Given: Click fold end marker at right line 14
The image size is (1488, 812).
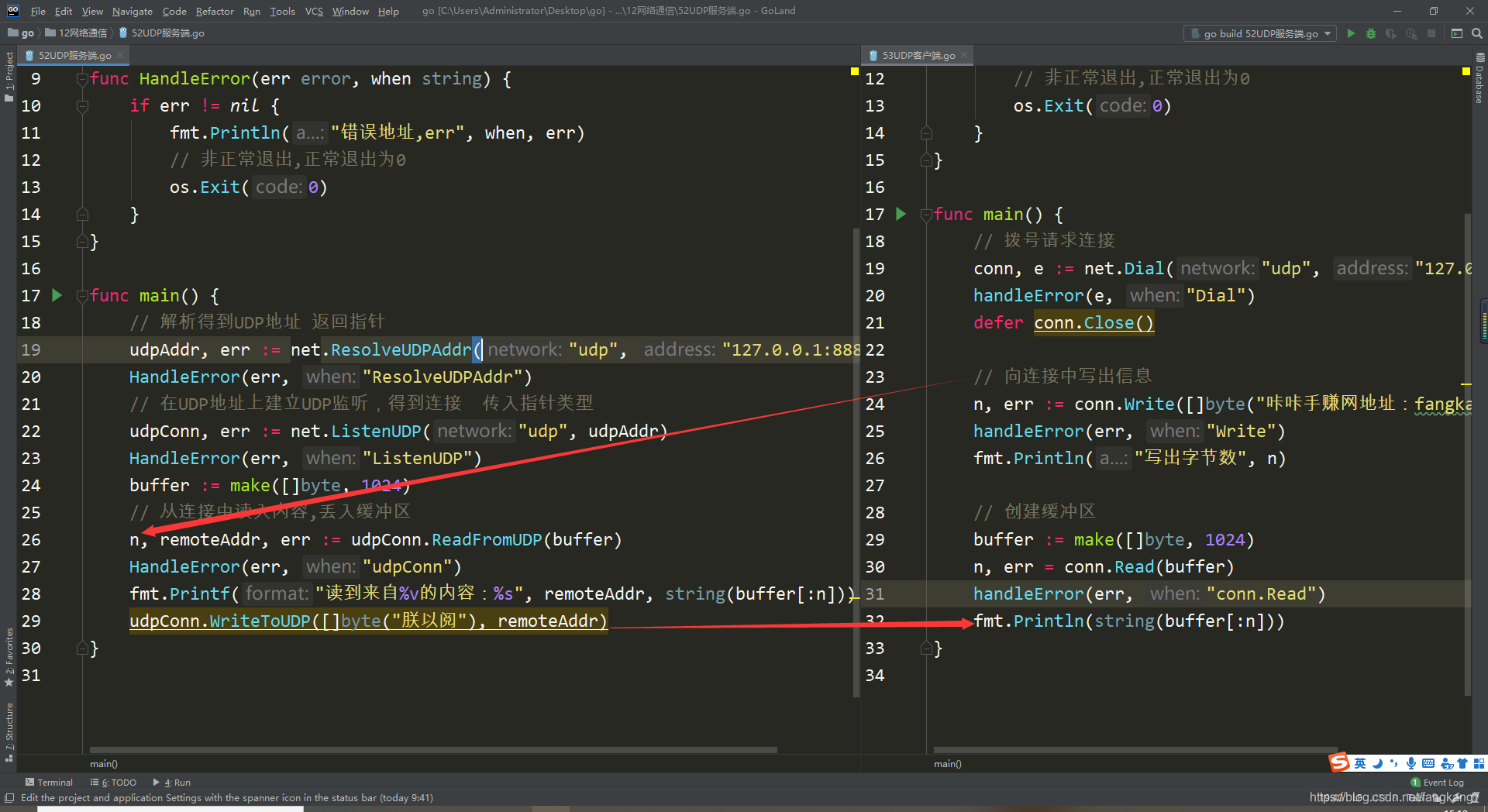Looking at the screenshot, I should (x=926, y=133).
